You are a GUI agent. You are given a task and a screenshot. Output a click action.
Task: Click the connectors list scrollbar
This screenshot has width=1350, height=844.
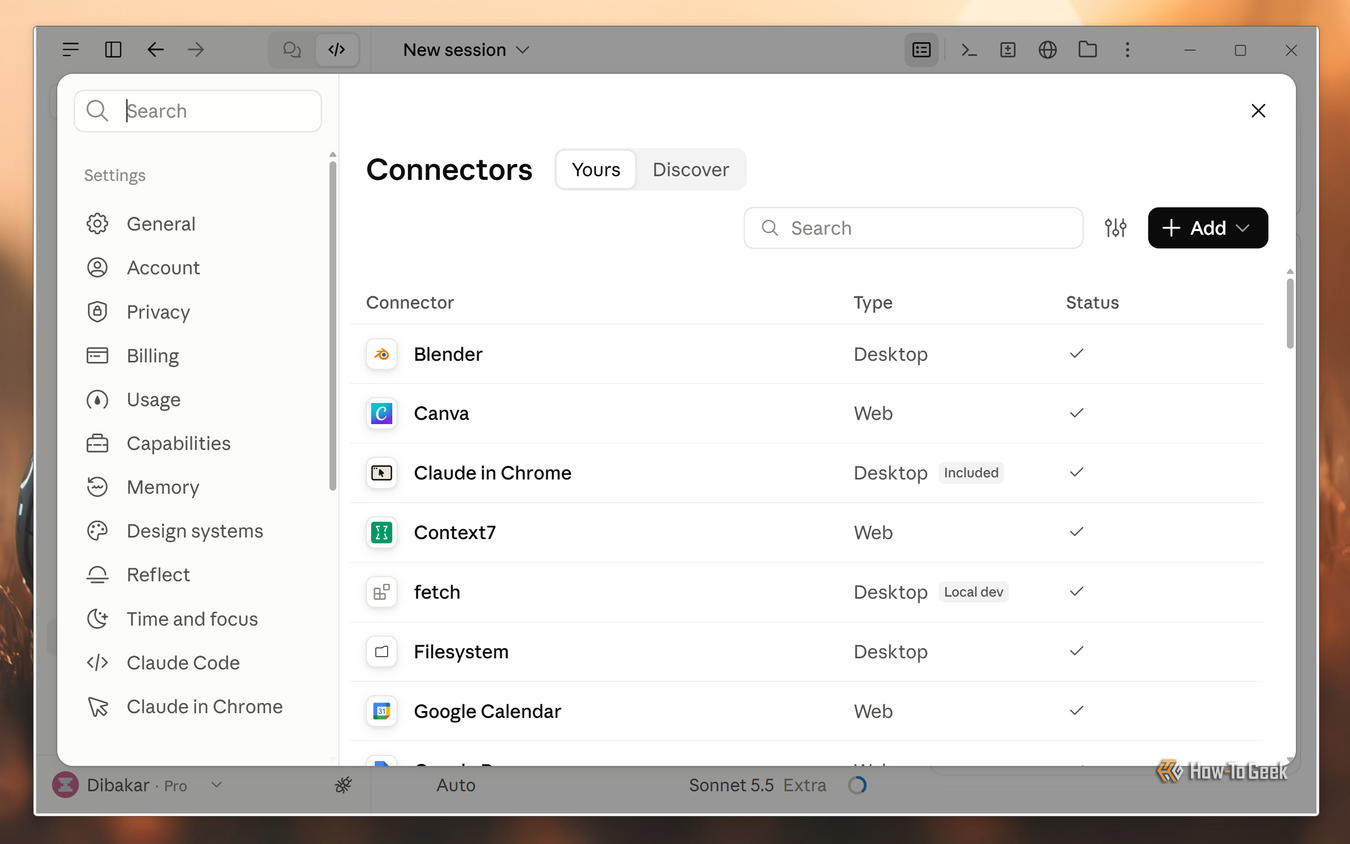pos(1290,313)
